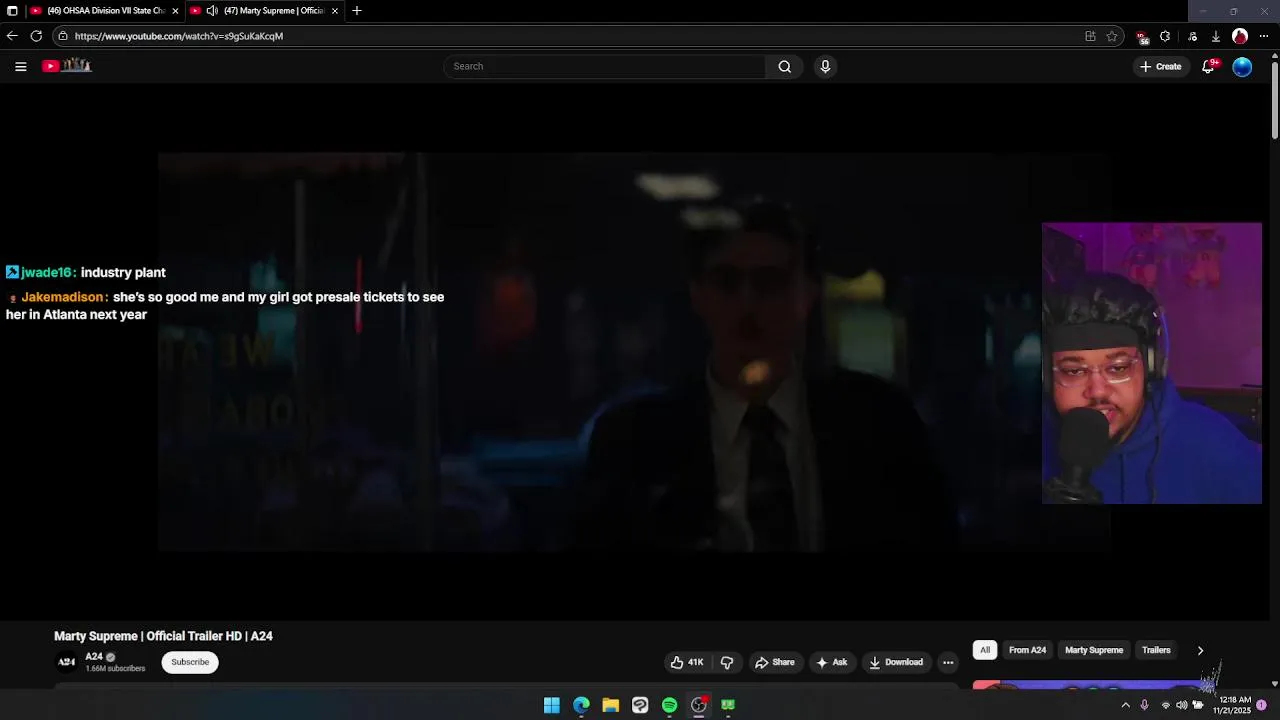The width and height of the screenshot is (1280, 720).
Task: Click in the YouTube search field
Action: click(x=605, y=66)
